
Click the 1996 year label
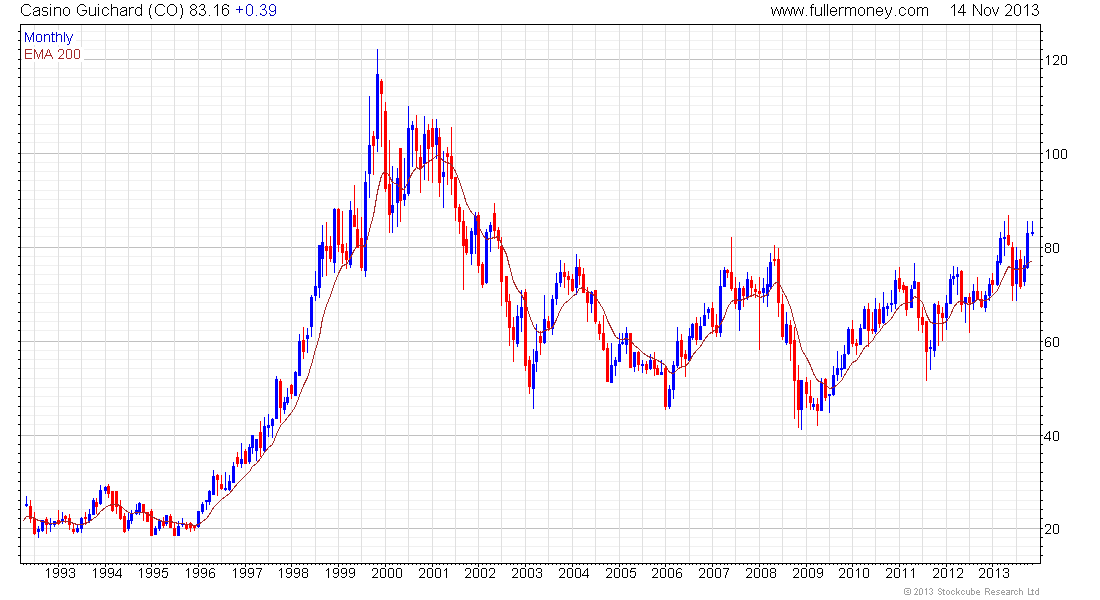[x=200, y=573]
